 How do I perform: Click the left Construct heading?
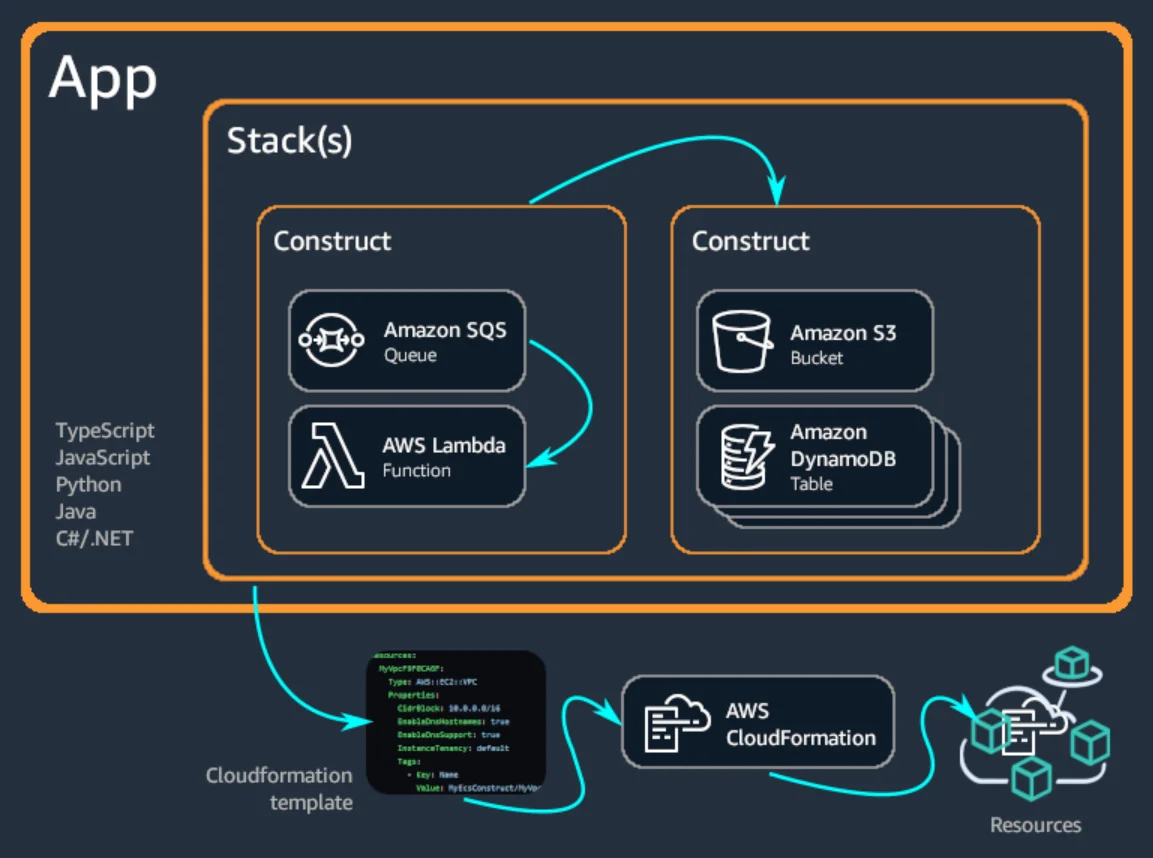(x=332, y=241)
